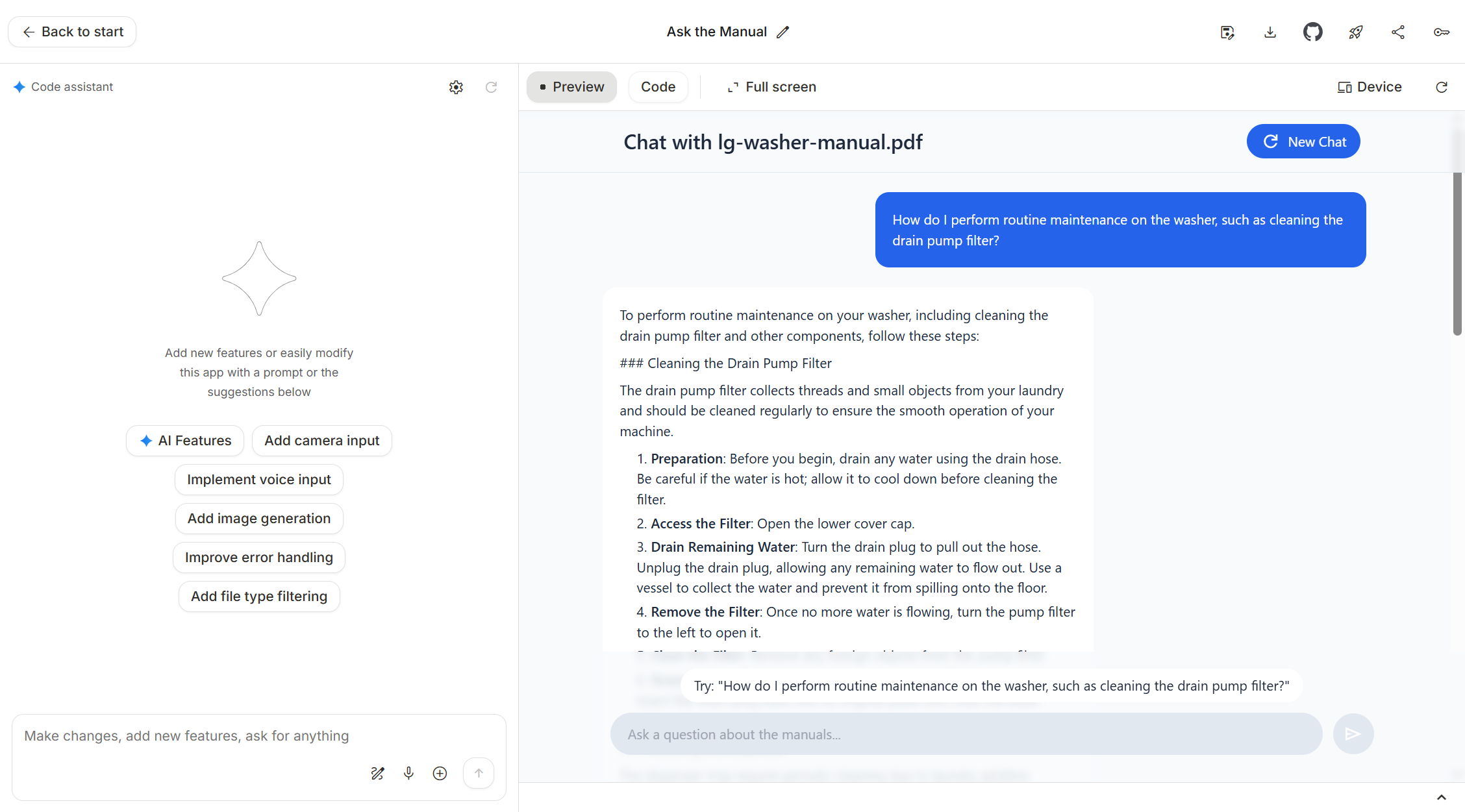Click the plus attach icon in prompt box
The height and width of the screenshot is (812, 1465).
[x=440, y=773]
